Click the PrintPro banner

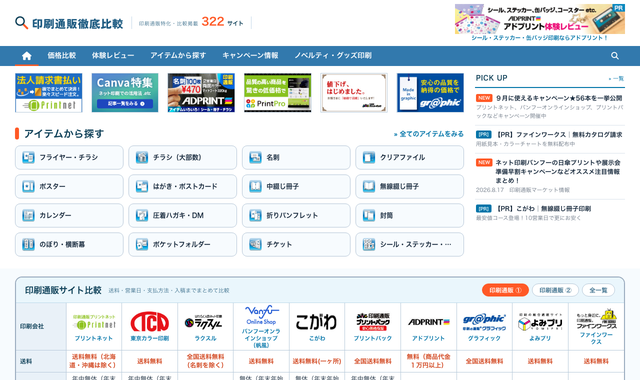(x=278, y=93)
